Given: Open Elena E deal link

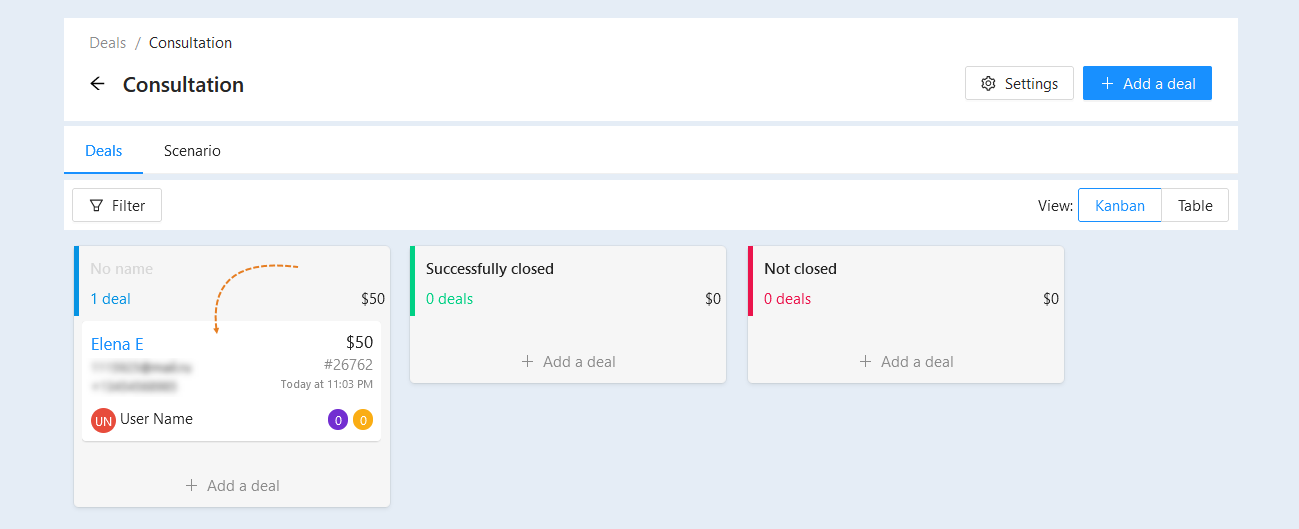Looking at the screenshot, I should coord(117,344).
